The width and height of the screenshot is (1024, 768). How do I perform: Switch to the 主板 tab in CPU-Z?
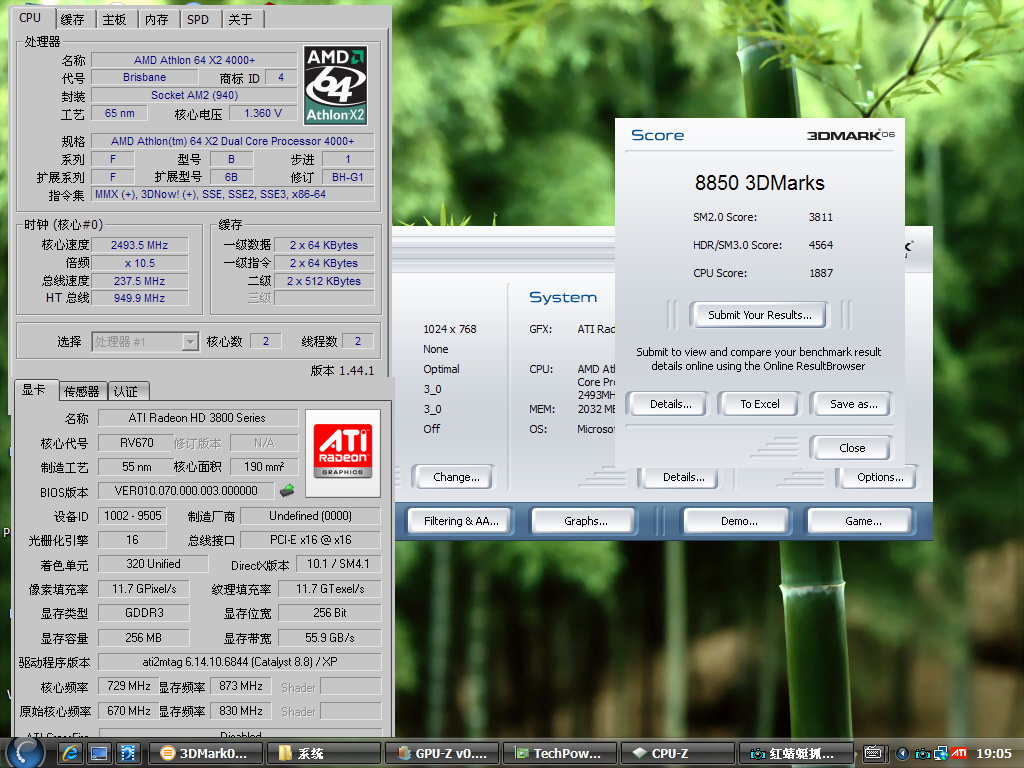pyautogui.click(x=114, y=20)
